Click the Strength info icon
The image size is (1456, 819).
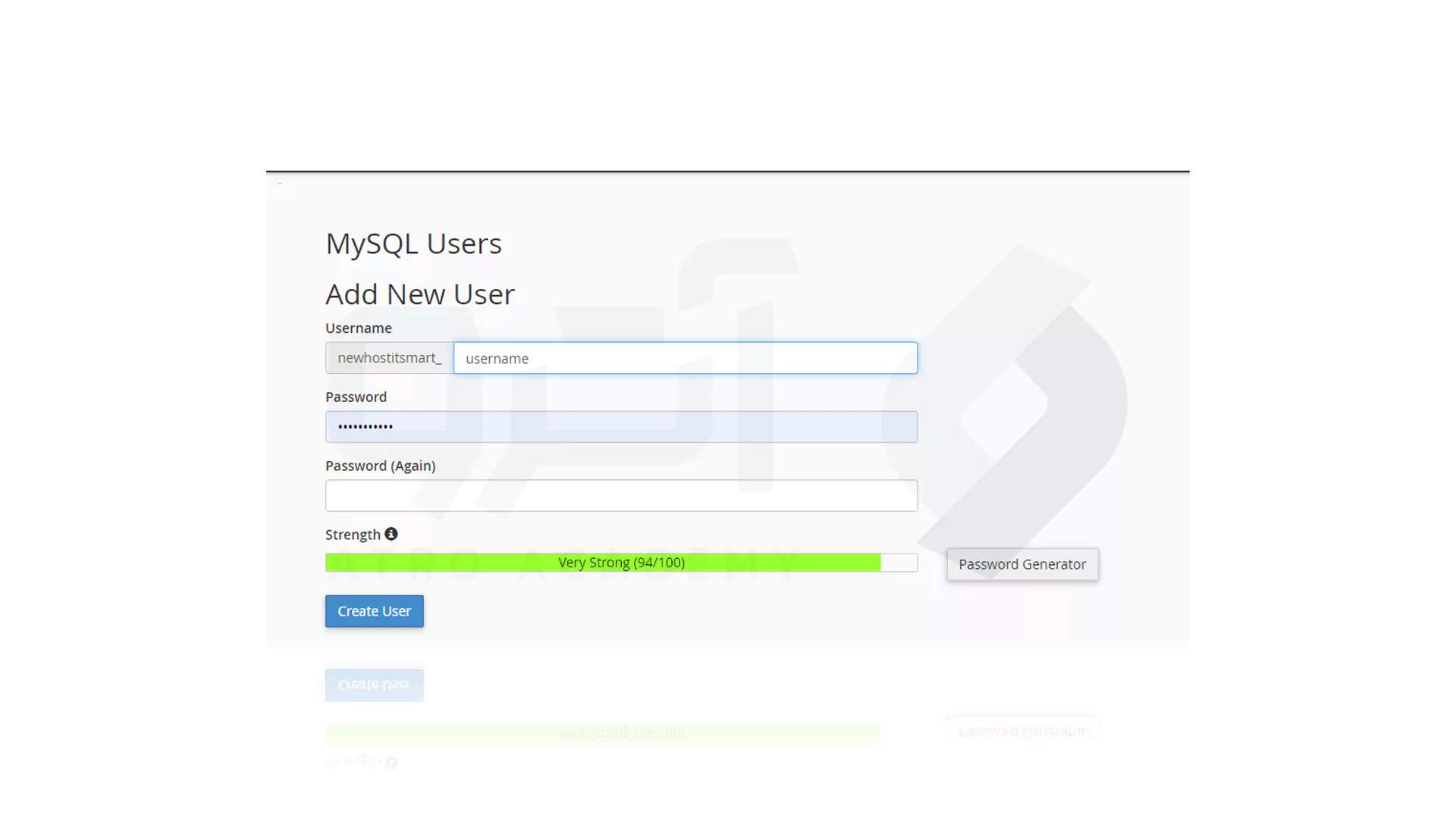391,534
